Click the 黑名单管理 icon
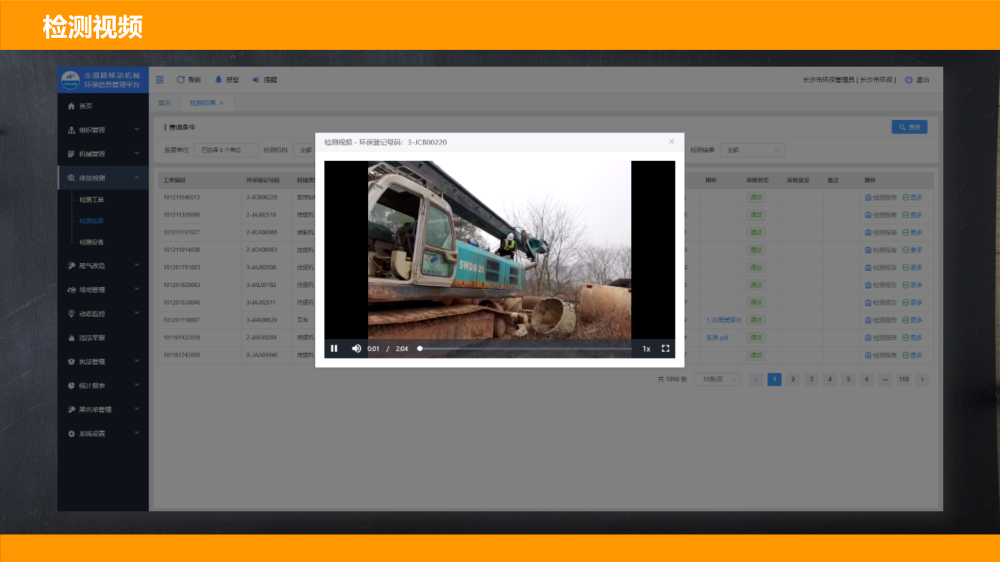The image size is (1000, 562). click(71, 410)
